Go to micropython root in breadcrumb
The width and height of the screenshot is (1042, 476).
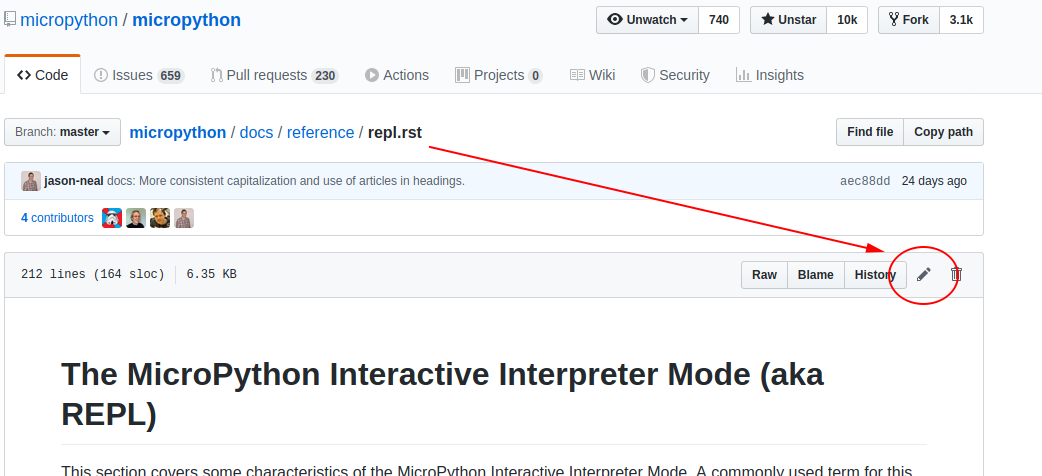click(x=177, y=132)
